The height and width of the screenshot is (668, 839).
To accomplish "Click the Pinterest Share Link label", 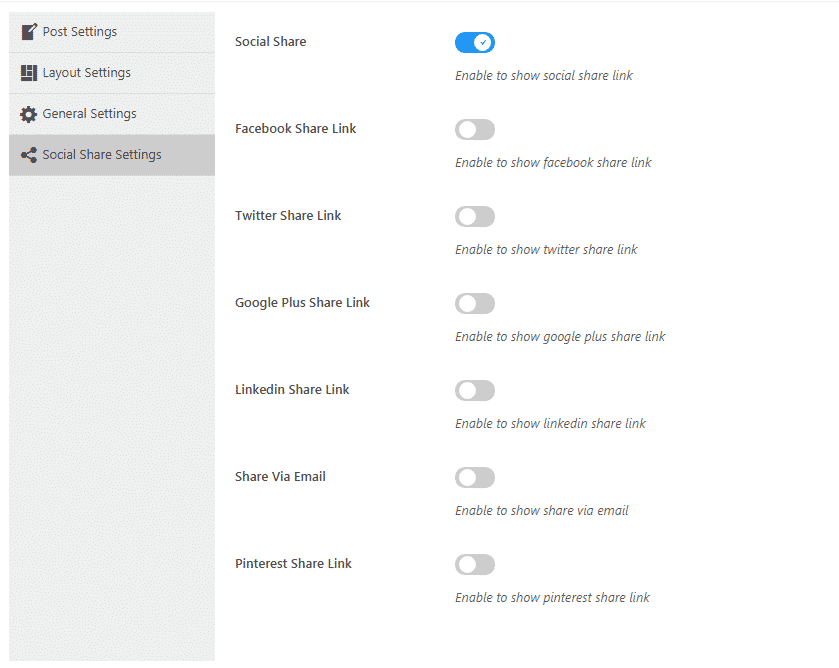I will [x=293, y=564].
